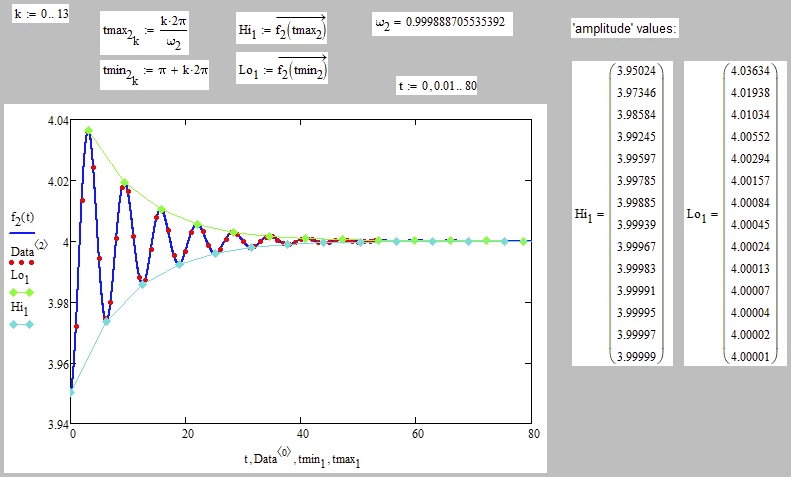Select value 4.00045 in Lo1 vector
791x477 pixels.
point(751,224)
